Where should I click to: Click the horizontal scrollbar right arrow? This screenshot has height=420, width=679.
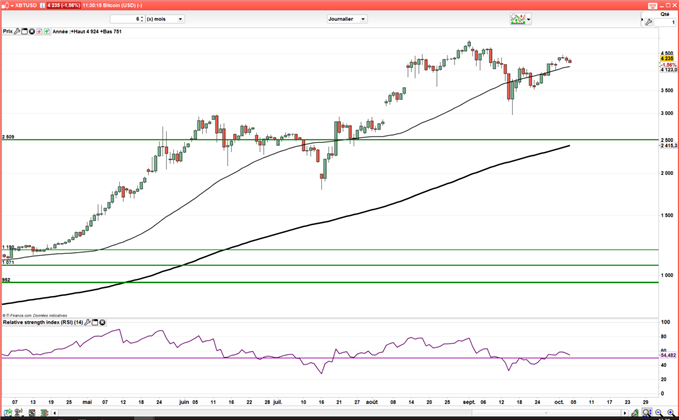coord(624,413)
